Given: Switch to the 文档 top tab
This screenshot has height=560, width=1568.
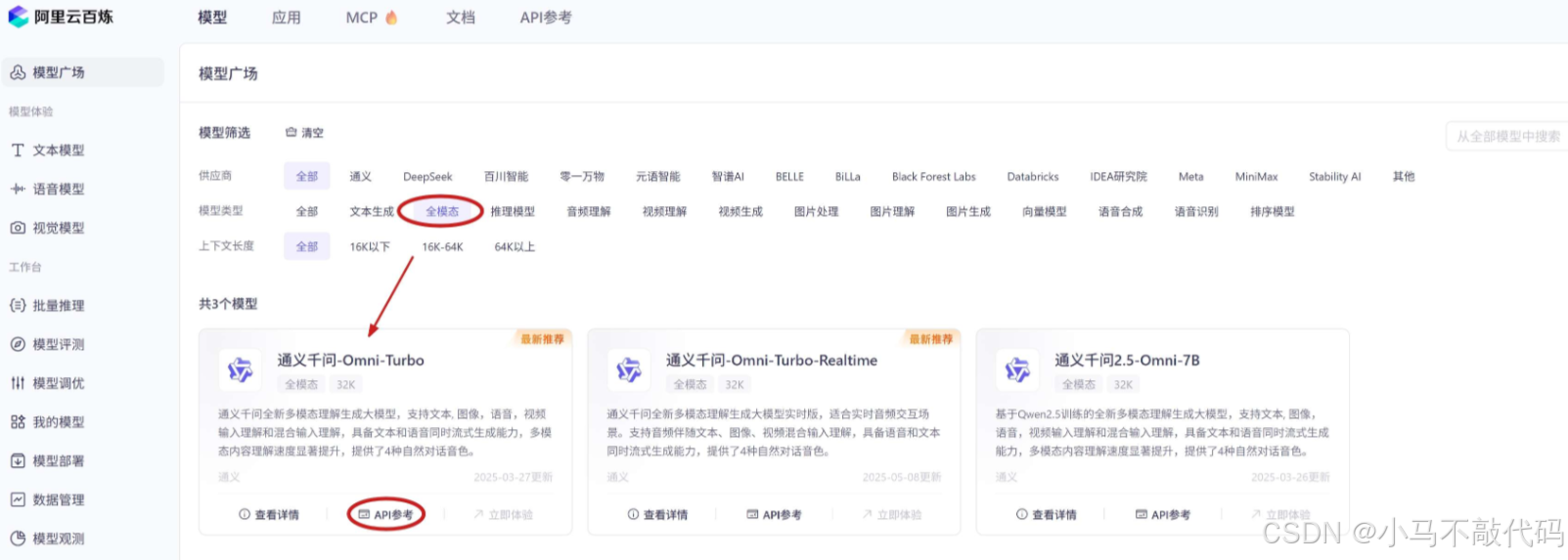Looking at the screenshot, I should (x=461, y=18).
